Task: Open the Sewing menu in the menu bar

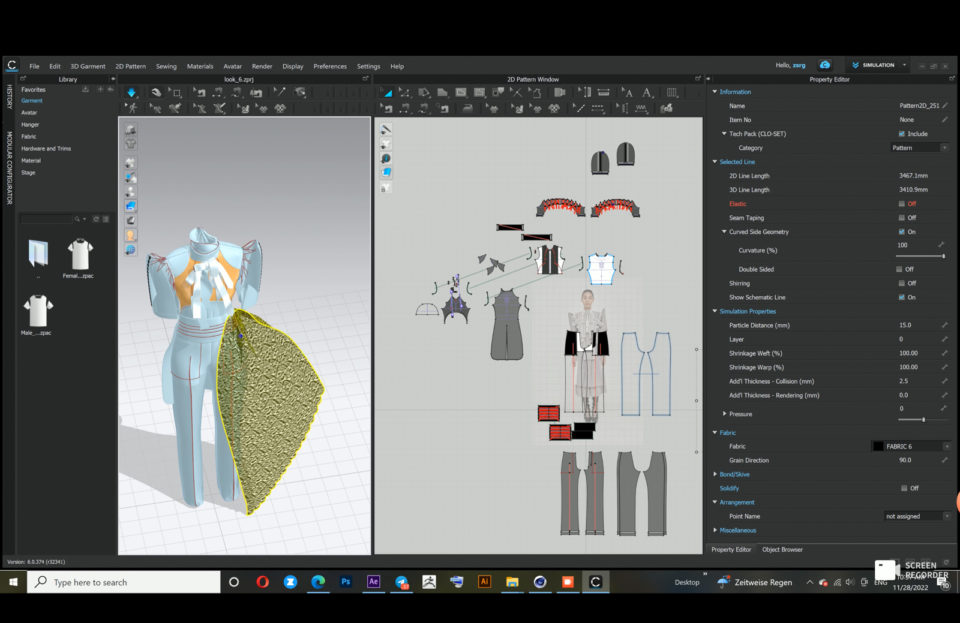Action: 166,66
